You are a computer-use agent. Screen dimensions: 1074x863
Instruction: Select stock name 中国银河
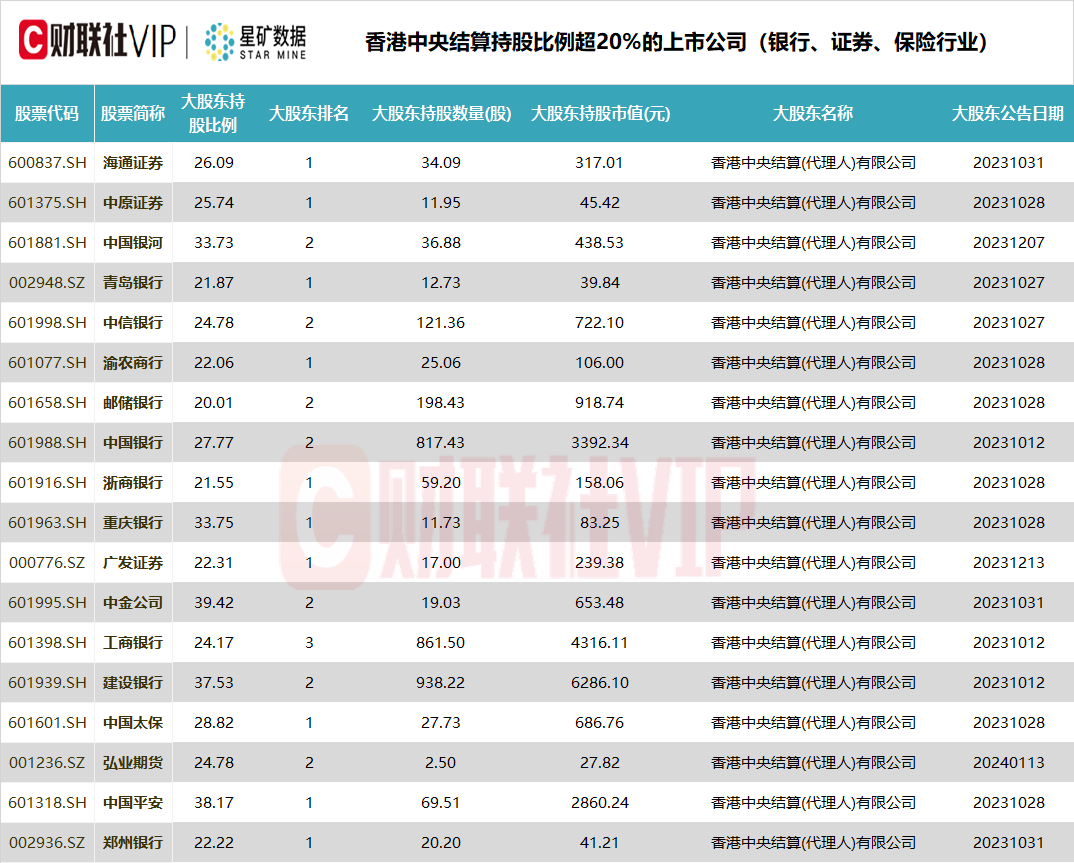pos(133,242)
